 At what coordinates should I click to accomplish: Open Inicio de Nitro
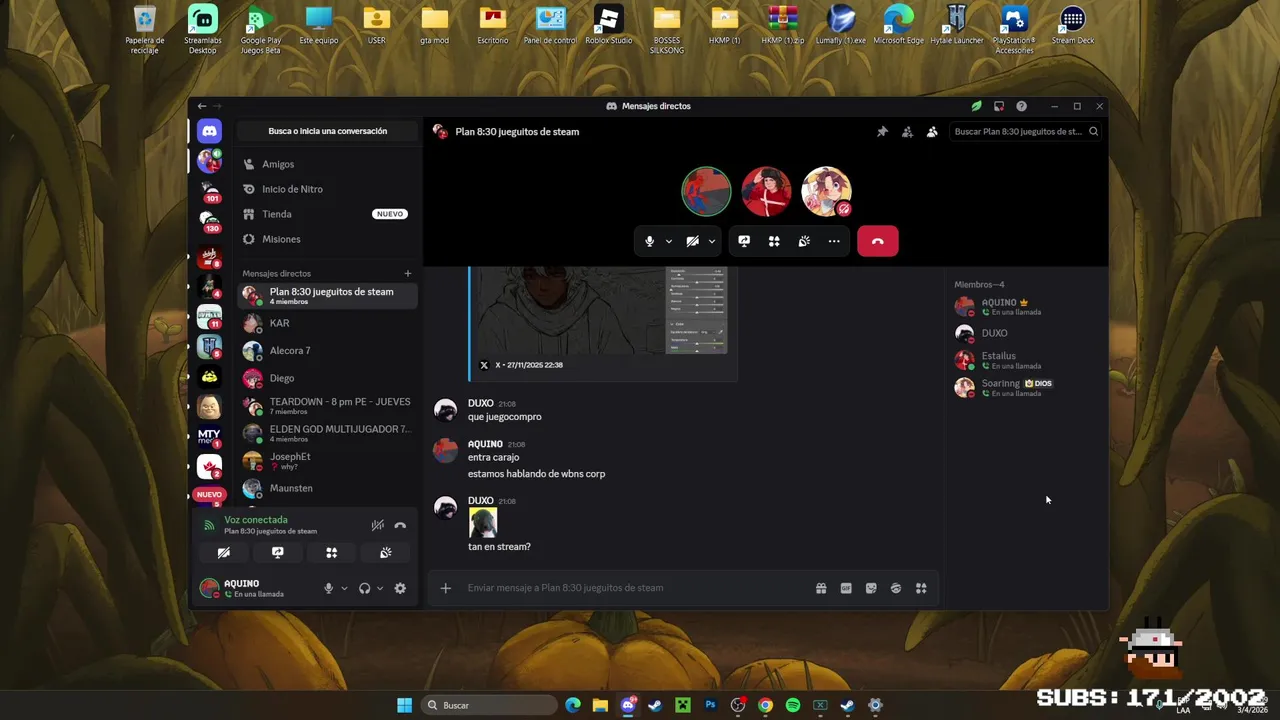click(326, 189)
